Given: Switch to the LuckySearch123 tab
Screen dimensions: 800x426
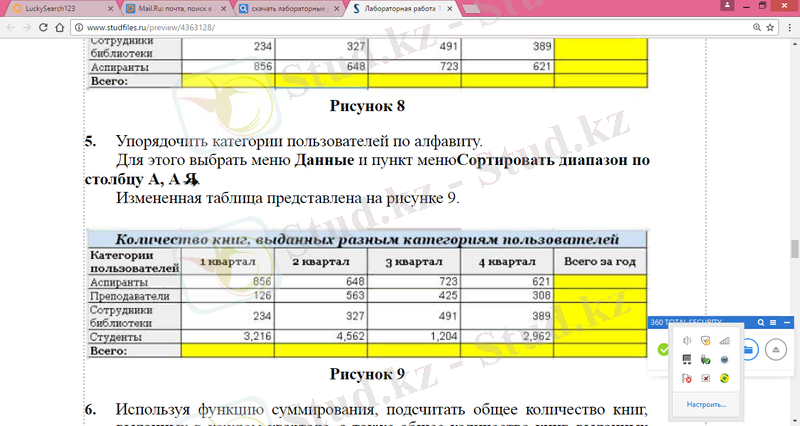Looking at the screenshot, I should coord(55,7).
